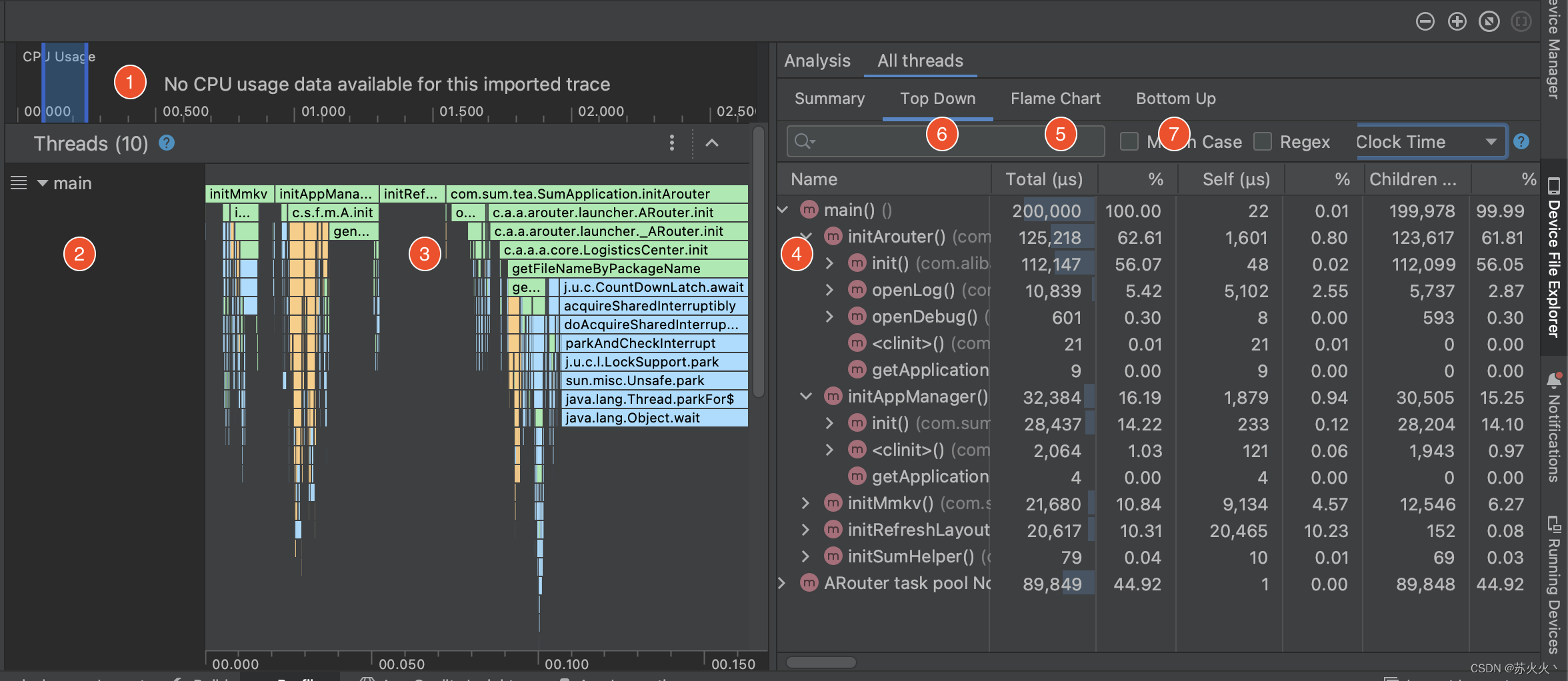Click the CPU usage selected range
Image resolution: width=1568 pixels, height=681 pixels.
click(65, 83)
